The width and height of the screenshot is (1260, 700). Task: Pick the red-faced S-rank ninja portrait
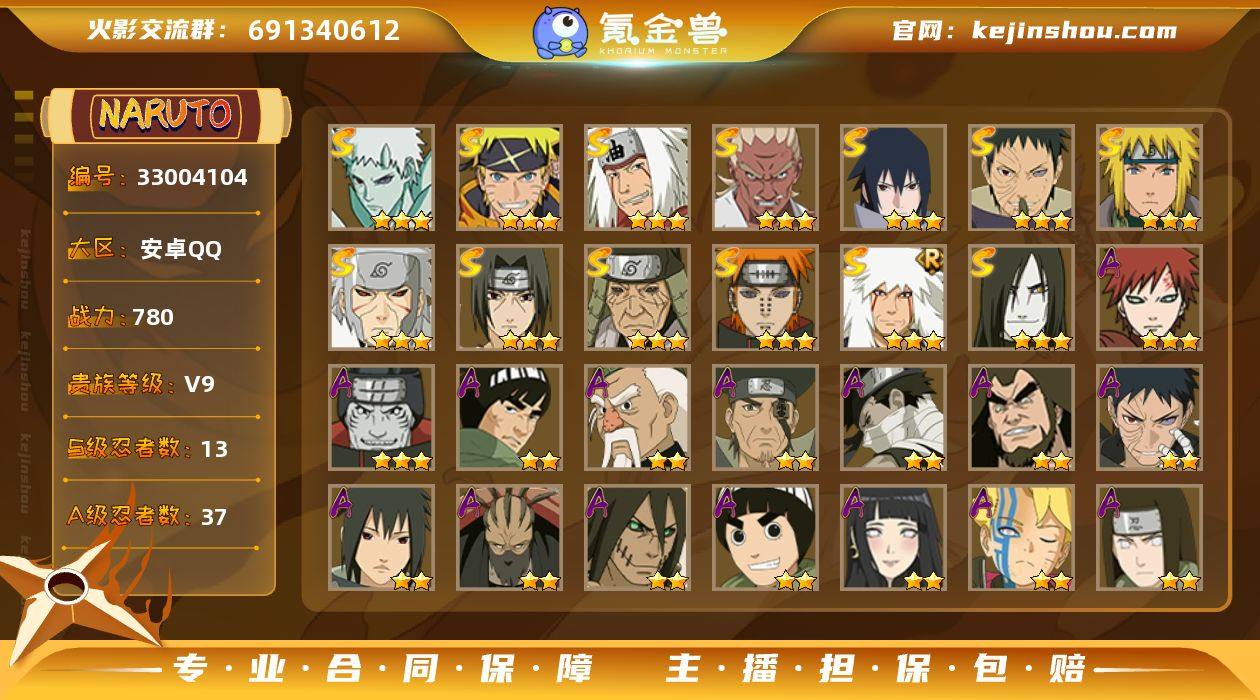[x=765, y=177]
